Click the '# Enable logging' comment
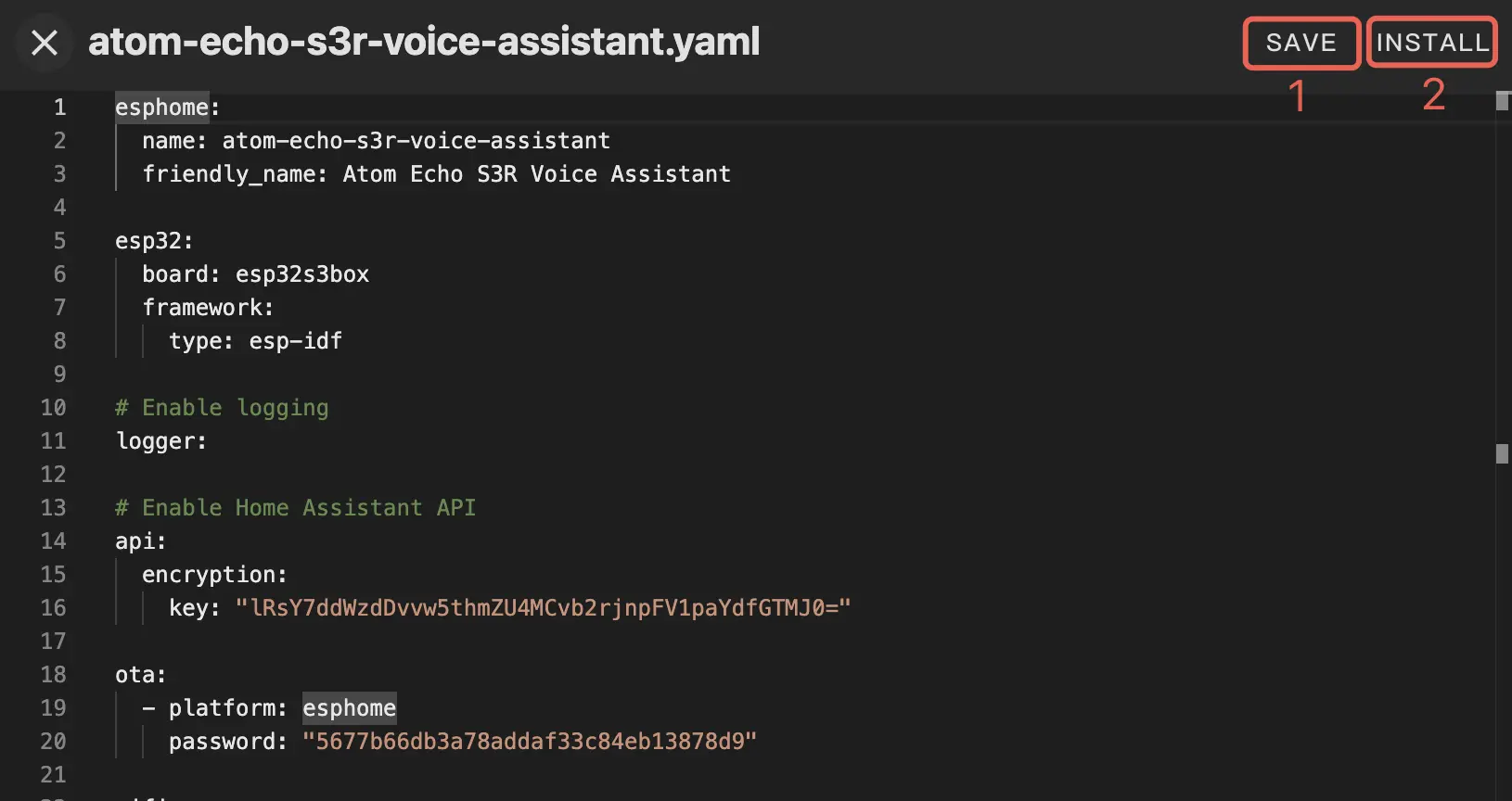Image resolution: width=1512 pixels, height=801 pixels. coord(222,408)
